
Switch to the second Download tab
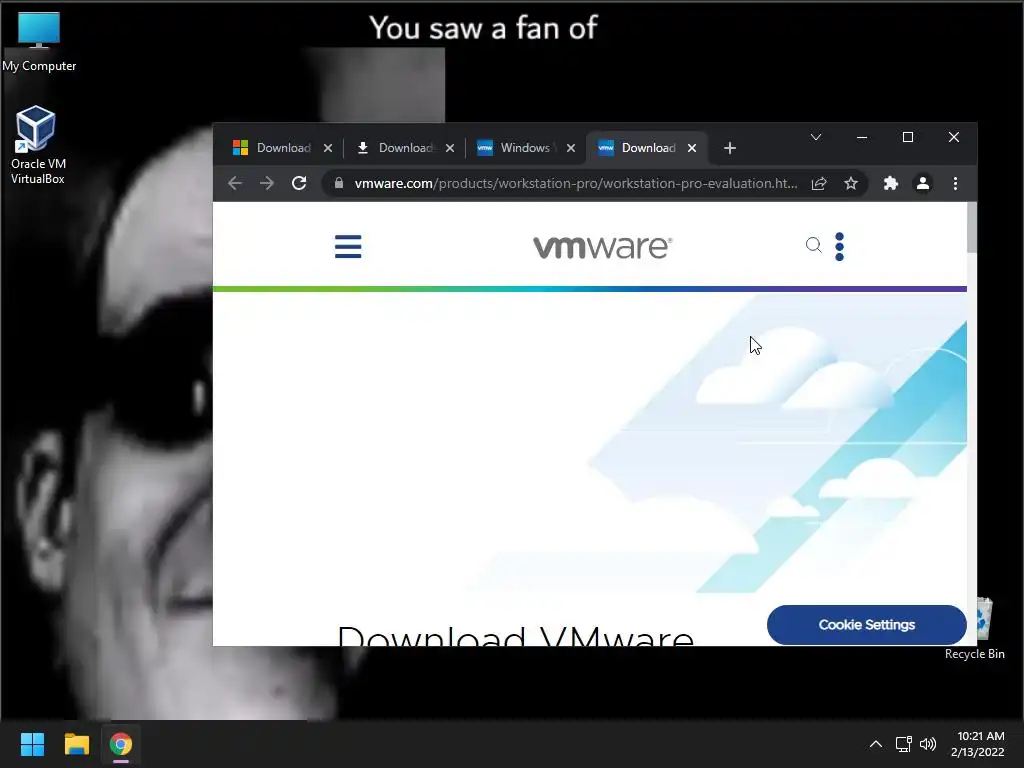coord(395,148)
